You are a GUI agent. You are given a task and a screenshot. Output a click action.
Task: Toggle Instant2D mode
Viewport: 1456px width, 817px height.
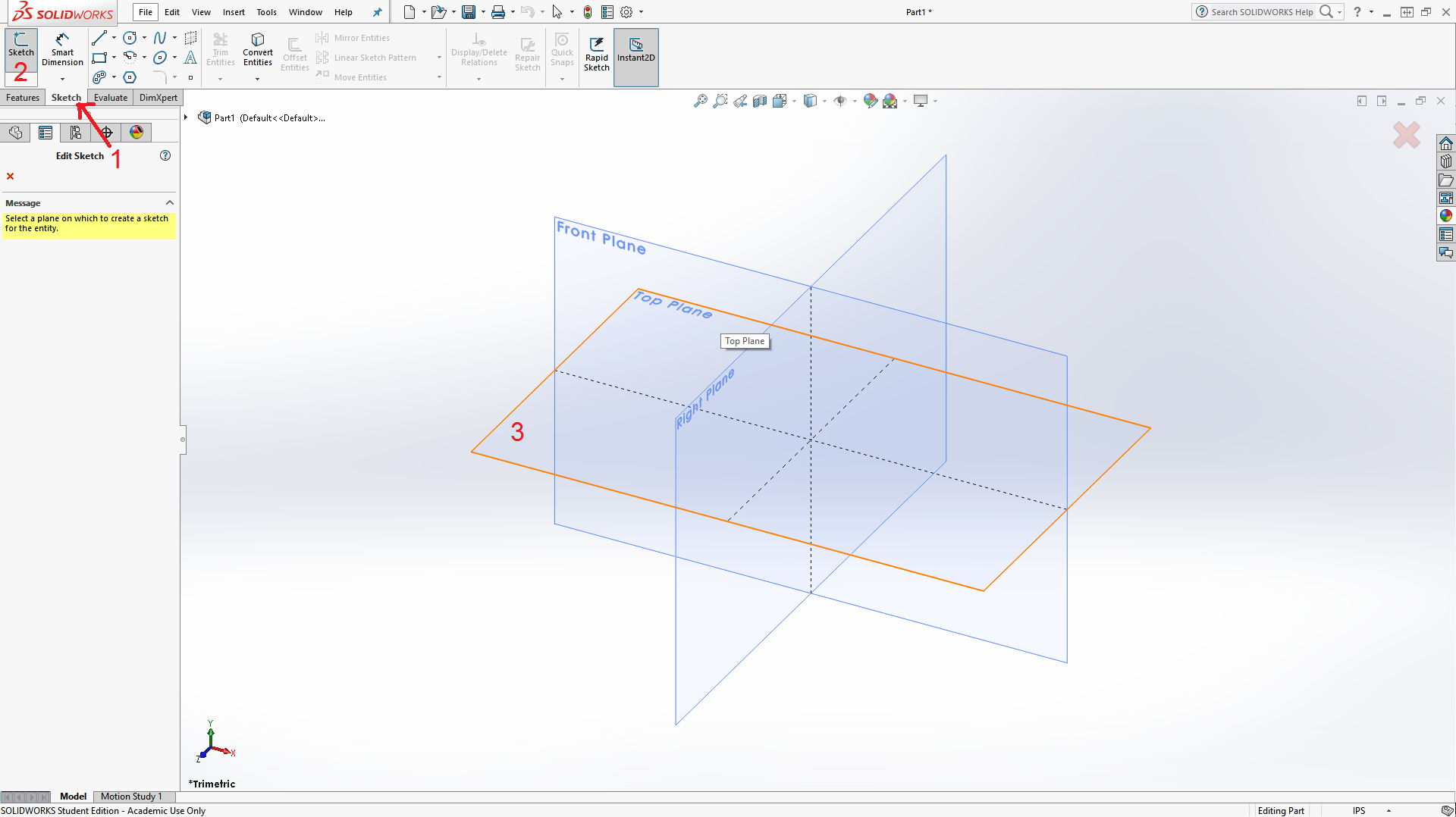pos(635,57)
